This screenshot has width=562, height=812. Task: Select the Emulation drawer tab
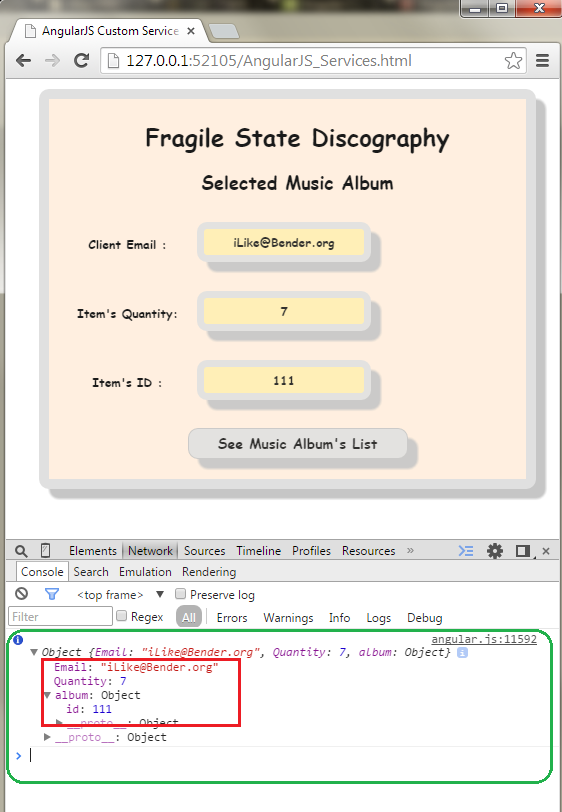pyautogui.click(x=145, y=572)
